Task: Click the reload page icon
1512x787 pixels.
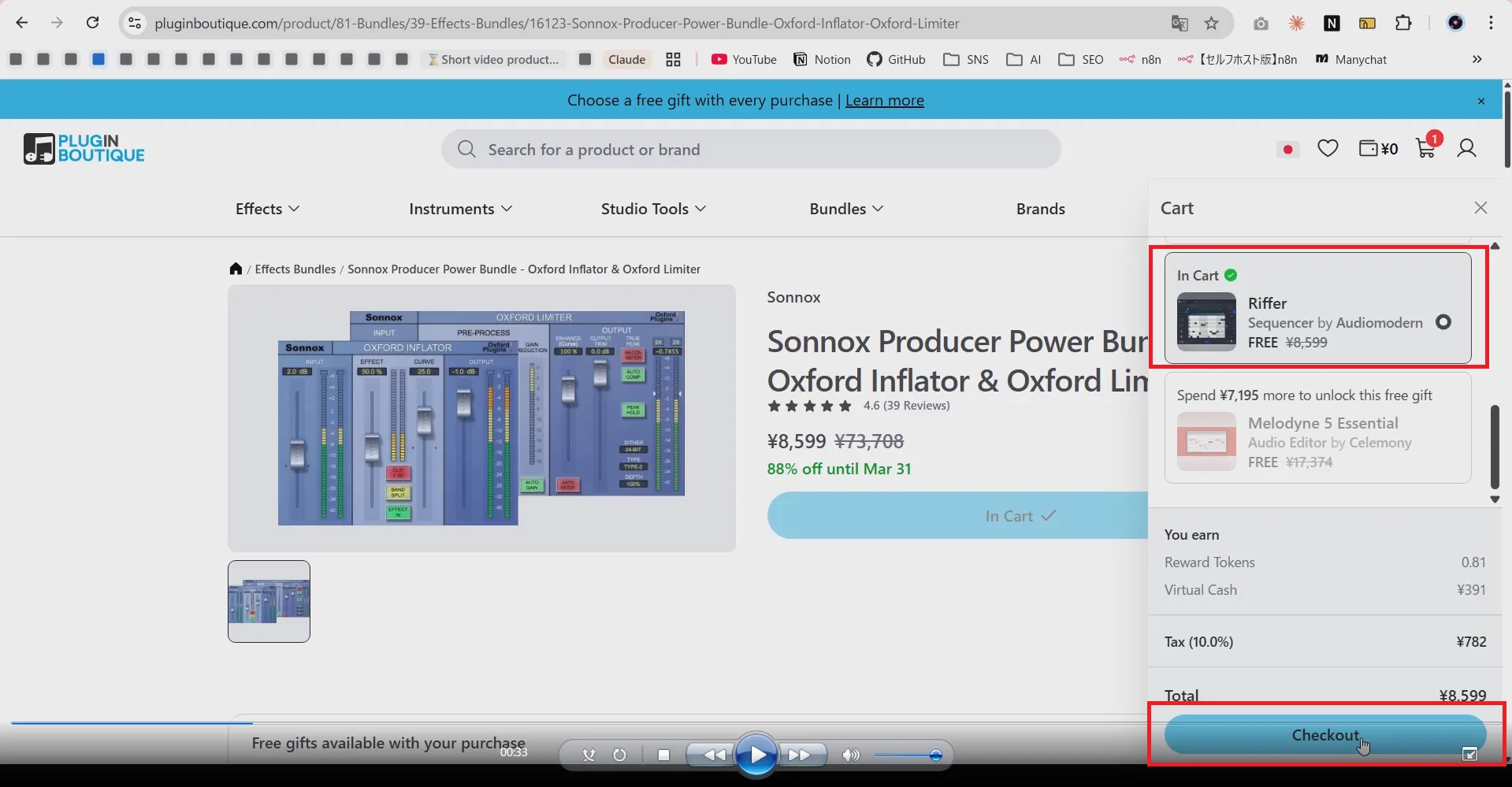Action: pos(92,23)
